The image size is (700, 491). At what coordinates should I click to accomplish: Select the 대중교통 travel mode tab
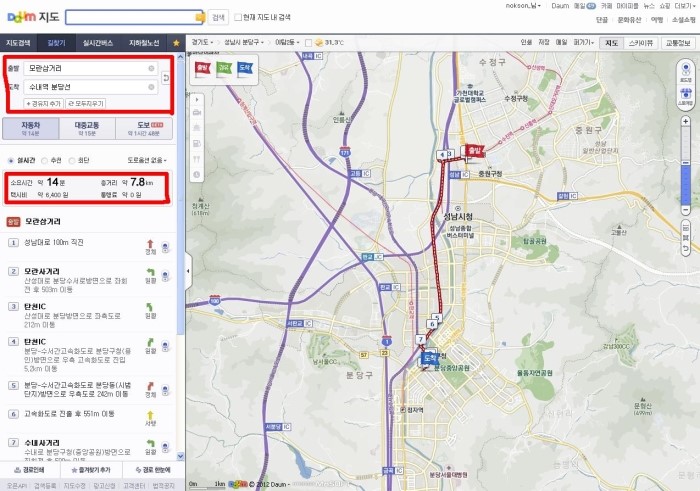[x=87, y=129]
